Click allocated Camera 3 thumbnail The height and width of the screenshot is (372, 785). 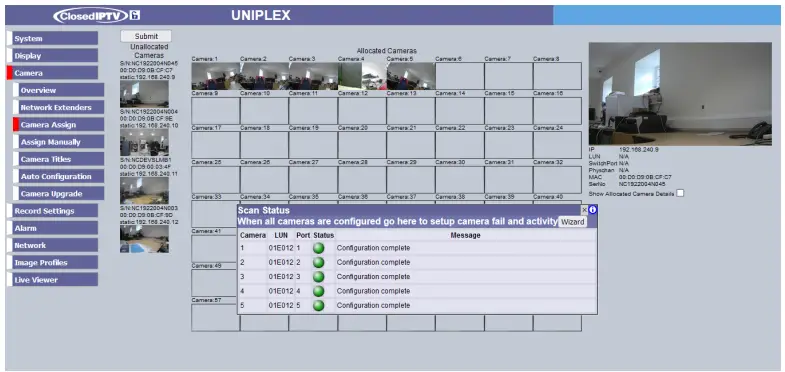click(x=313, y=76)
